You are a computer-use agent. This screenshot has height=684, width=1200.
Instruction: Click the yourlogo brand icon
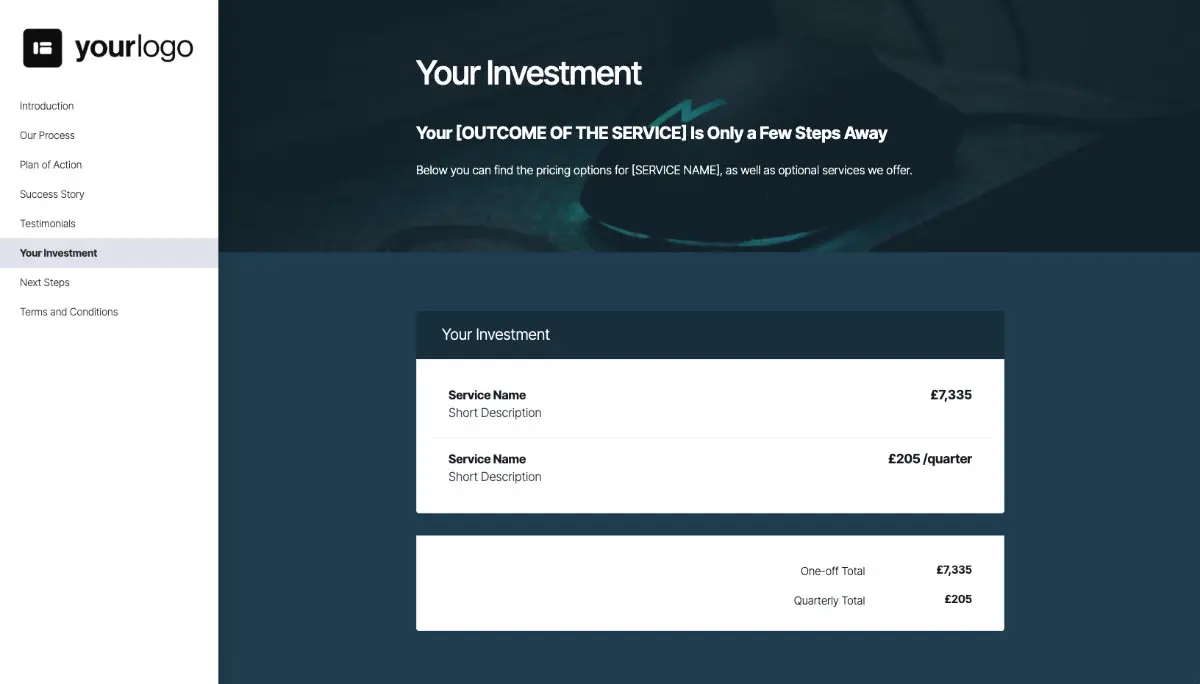[42, 46]
